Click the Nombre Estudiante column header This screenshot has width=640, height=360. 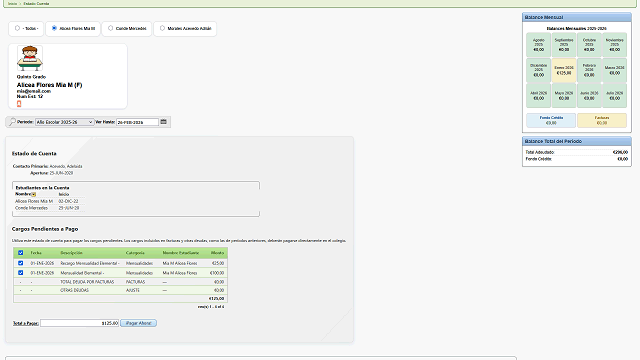tap(181, 253)
